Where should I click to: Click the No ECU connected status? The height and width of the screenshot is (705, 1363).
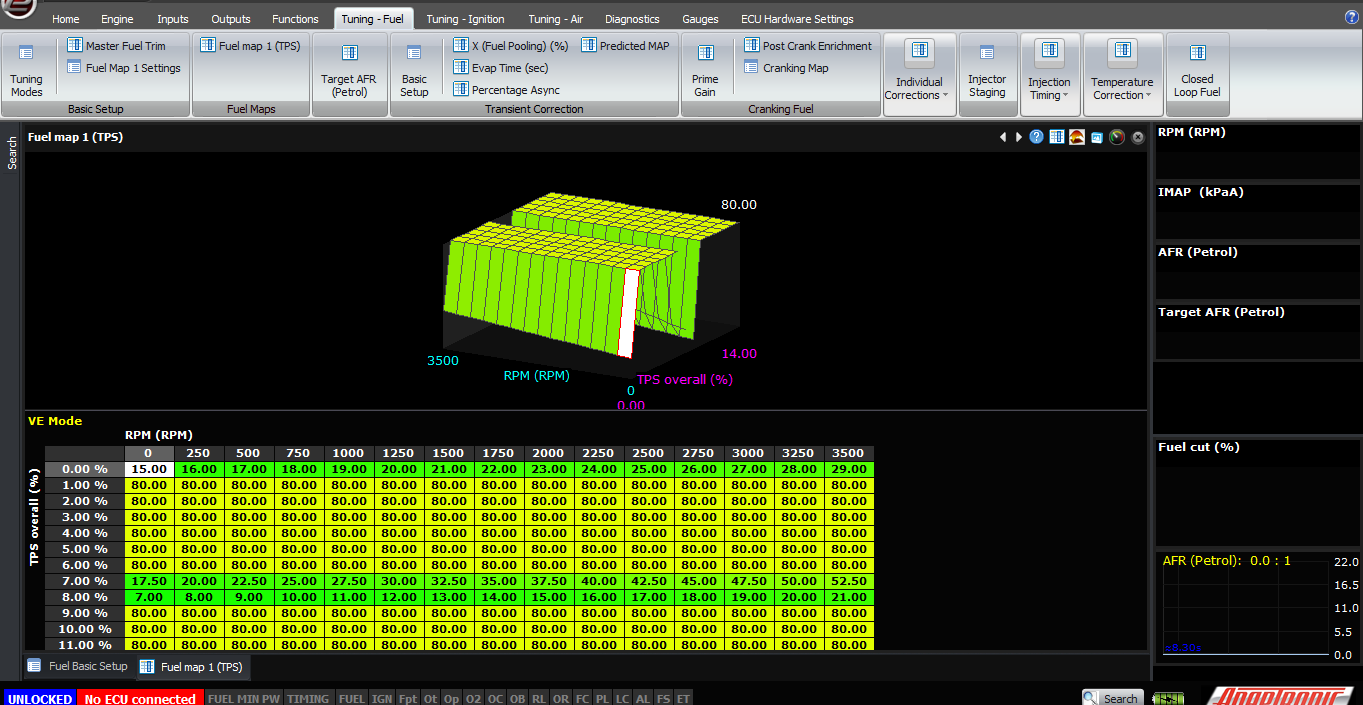point(140,698)
